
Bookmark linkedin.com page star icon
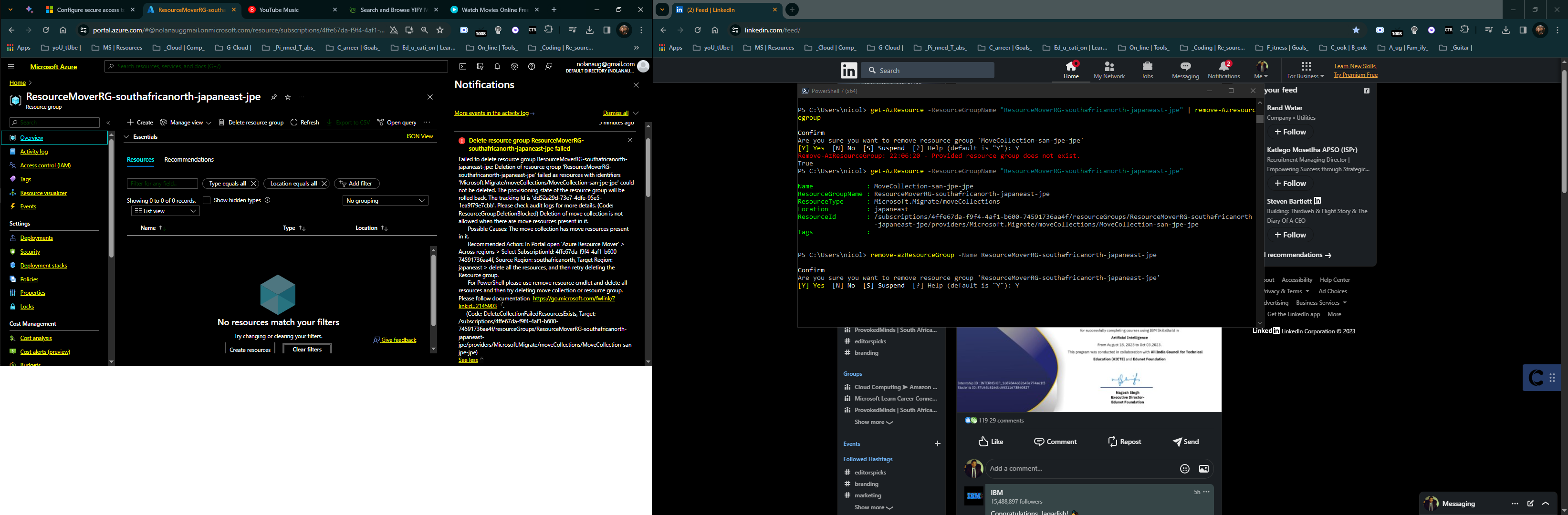click(x=1356, y=31)
